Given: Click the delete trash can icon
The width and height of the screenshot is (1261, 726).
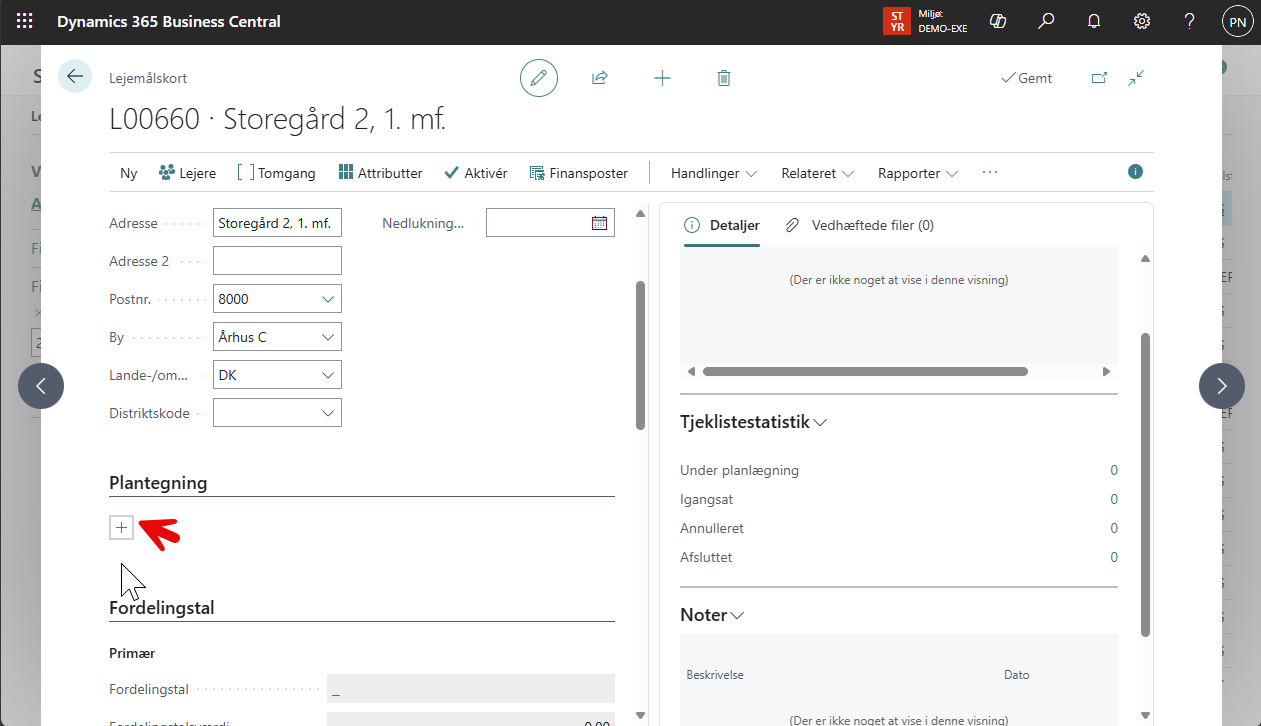Looking at the screenshot, I should point(724,78).
